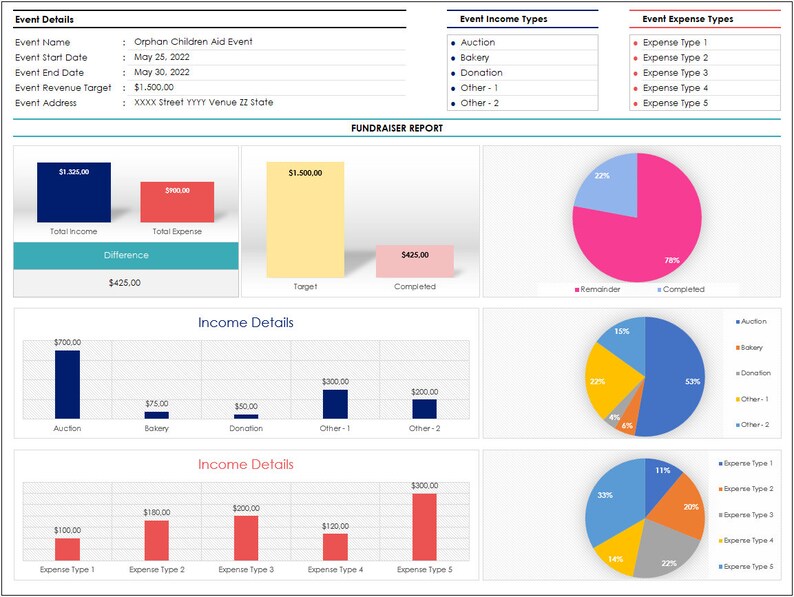Click the Expense Type 4 bar at $120,00
The width and height of the screenshot is (794, 597).
pos(335,547)
